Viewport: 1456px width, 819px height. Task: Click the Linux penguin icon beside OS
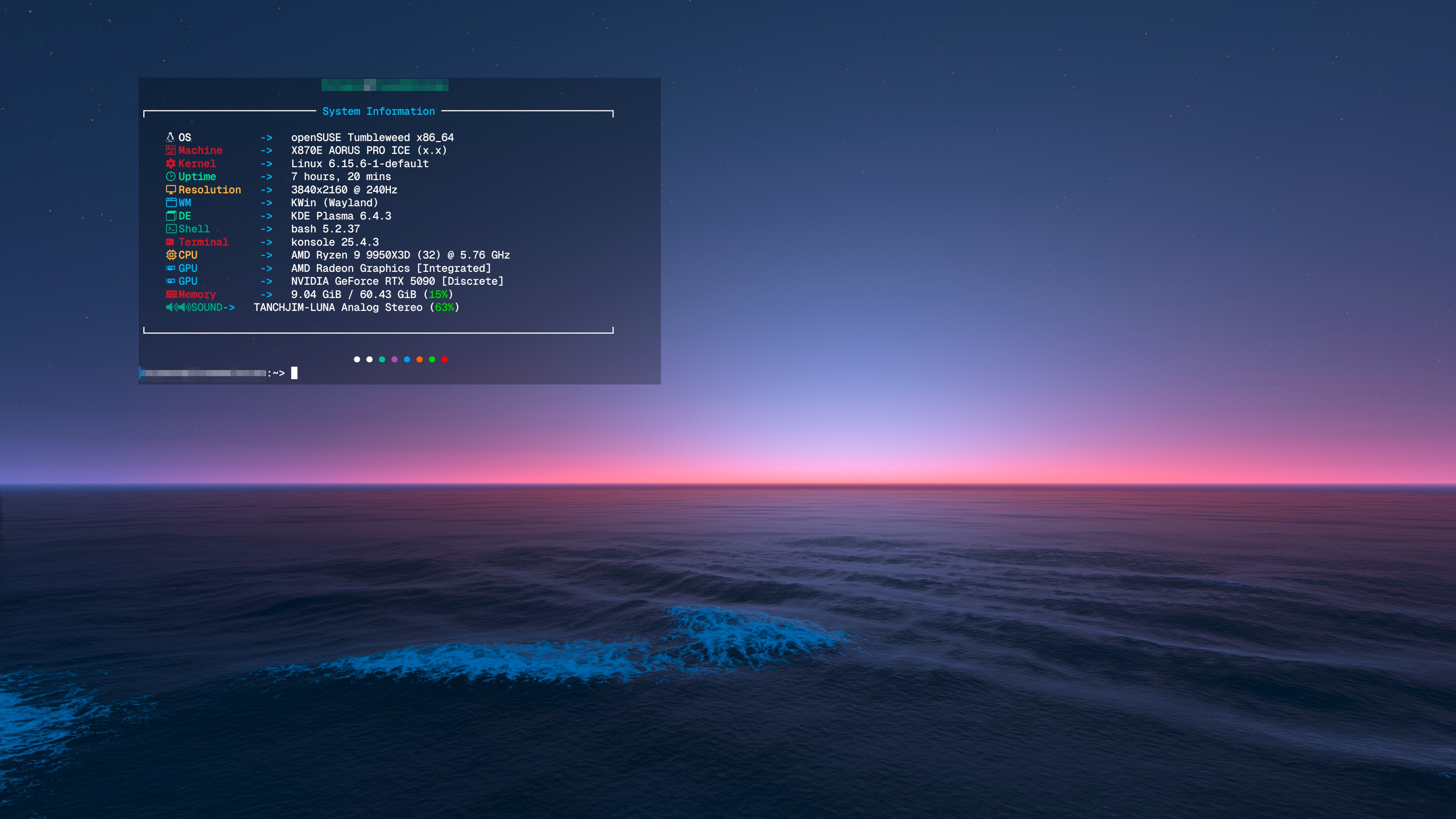point(170,137)
